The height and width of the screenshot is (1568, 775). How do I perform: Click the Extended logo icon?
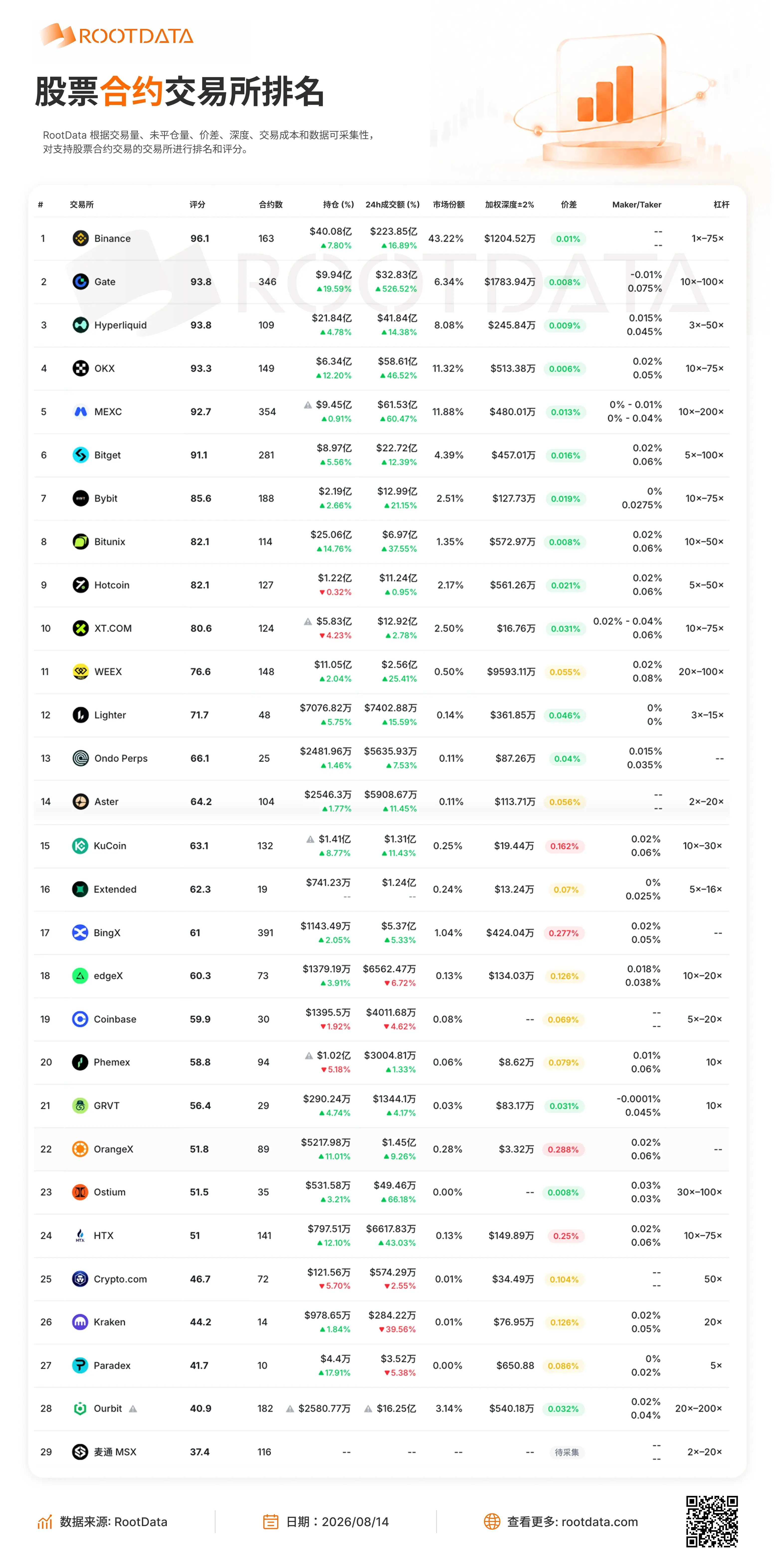(x=80, y=889)
